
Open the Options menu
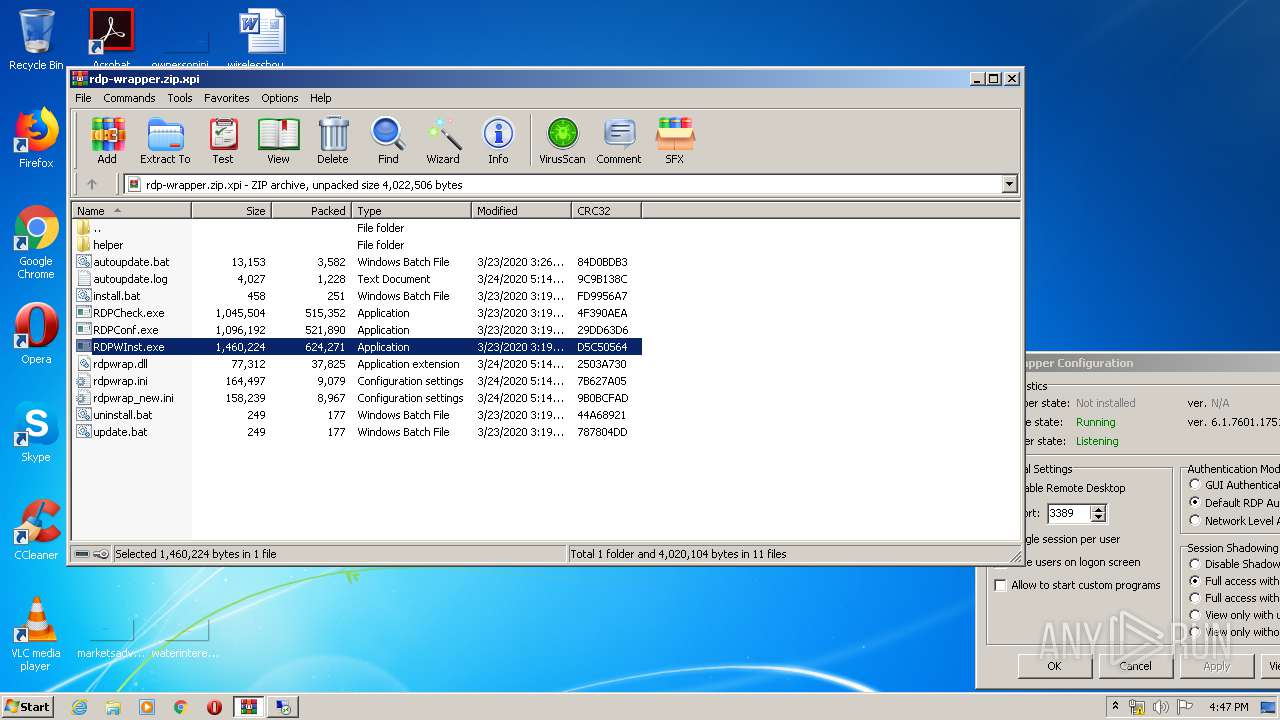coord(280,98)
